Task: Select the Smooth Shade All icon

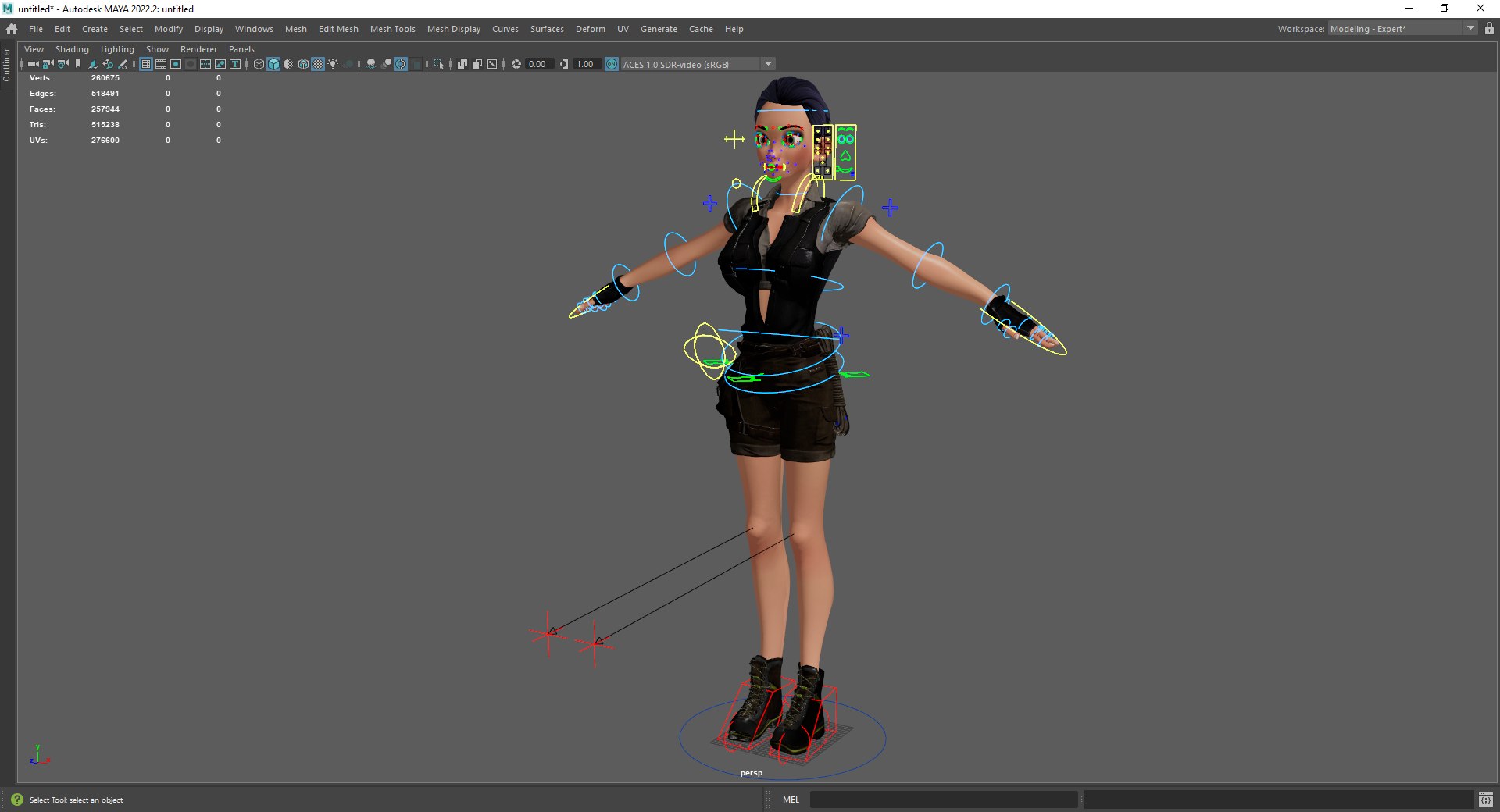Action: 273,64
